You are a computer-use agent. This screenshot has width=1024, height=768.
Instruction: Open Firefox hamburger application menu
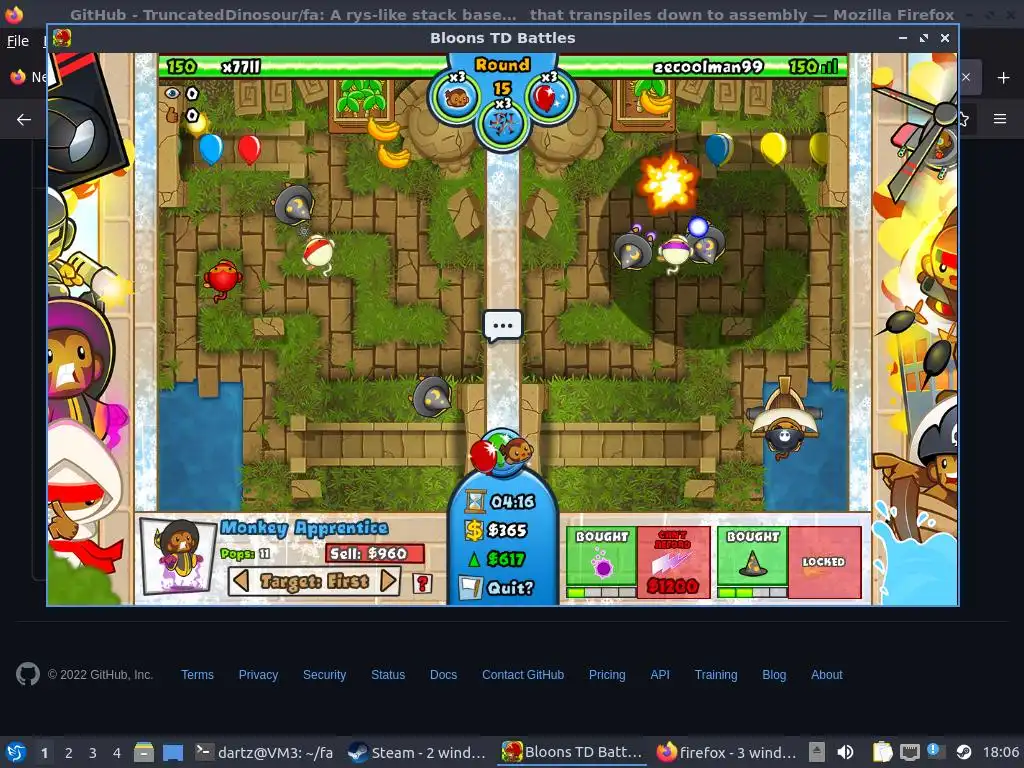tap(1000, 119)
